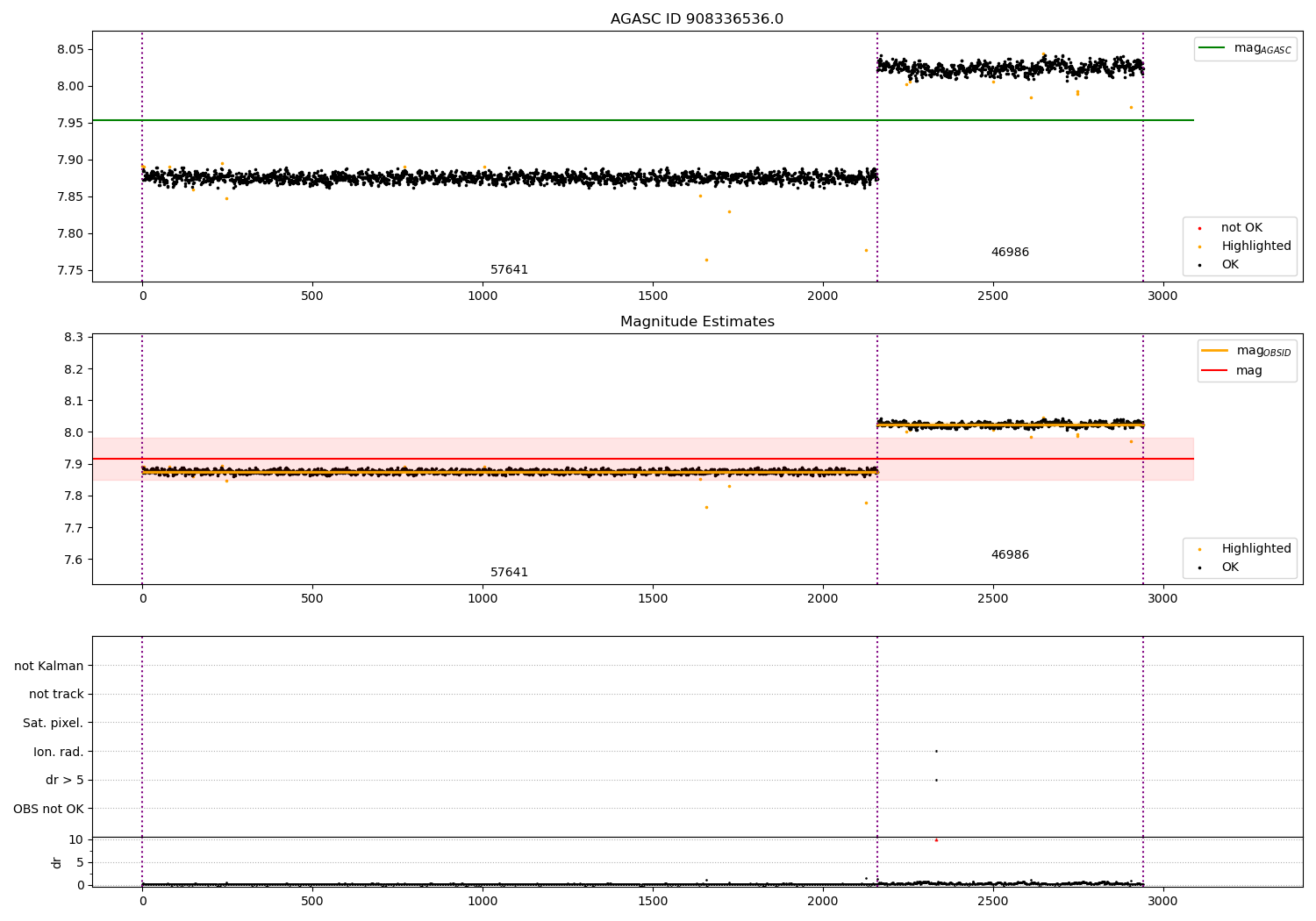Click the 8.3 tick label on middle plot
1316x921 pixels.
pyautogui.click(x=75, y=338)
